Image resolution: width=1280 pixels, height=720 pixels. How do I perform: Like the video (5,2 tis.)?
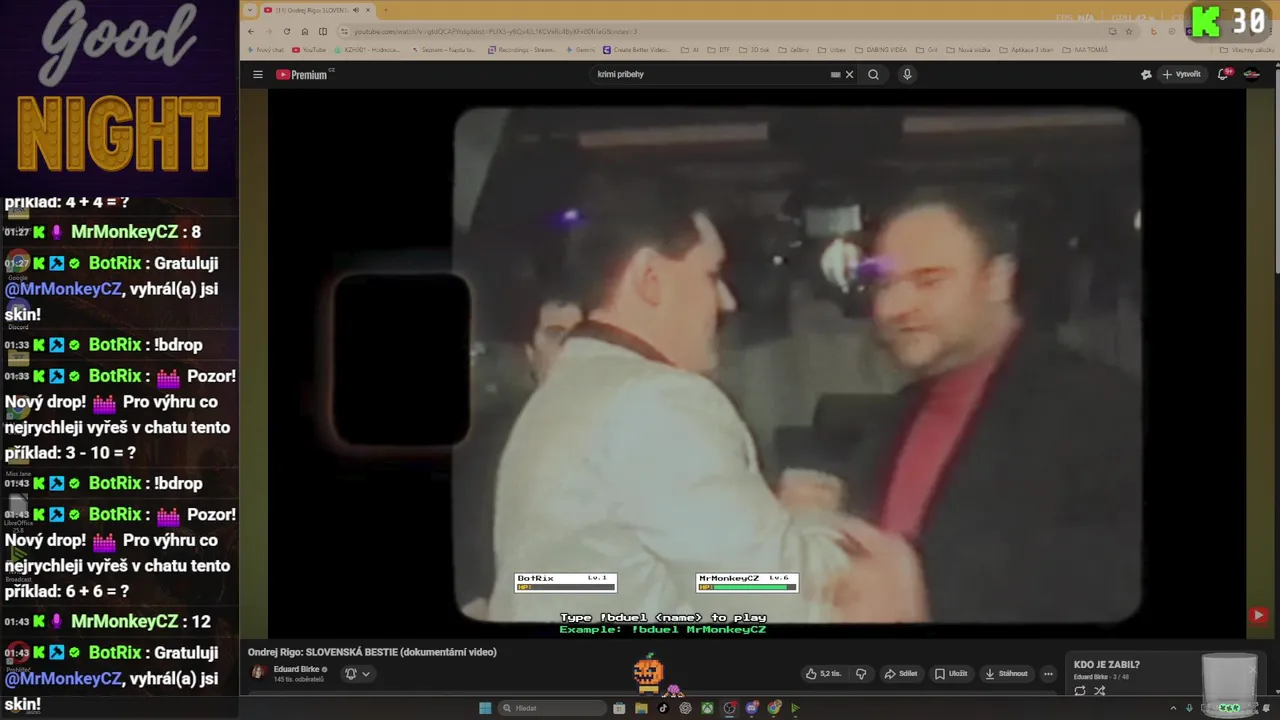click(x=824, y=674)
